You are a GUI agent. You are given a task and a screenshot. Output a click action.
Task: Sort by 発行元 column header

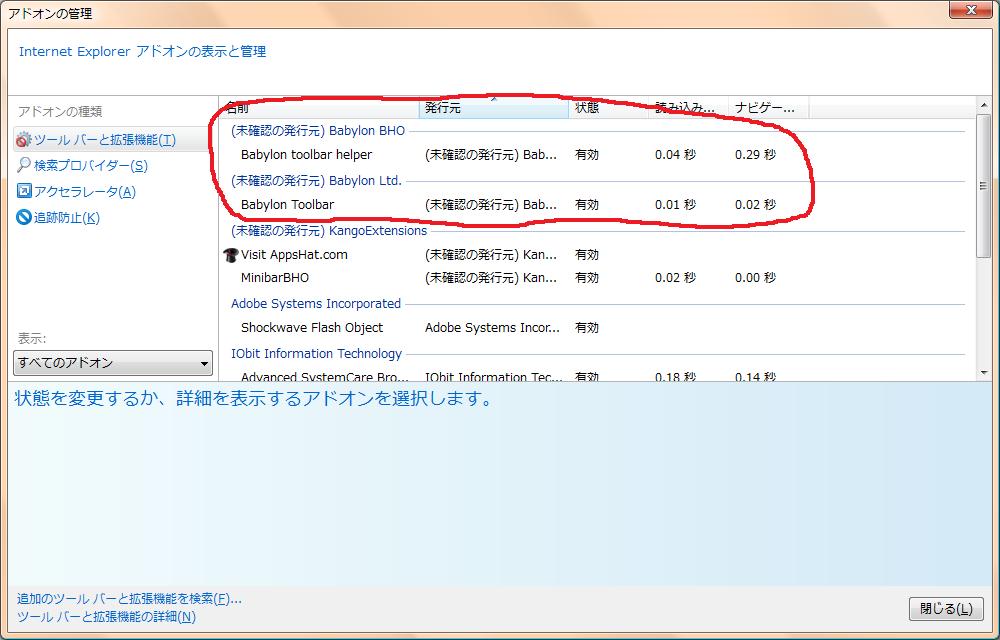(494, 108)
